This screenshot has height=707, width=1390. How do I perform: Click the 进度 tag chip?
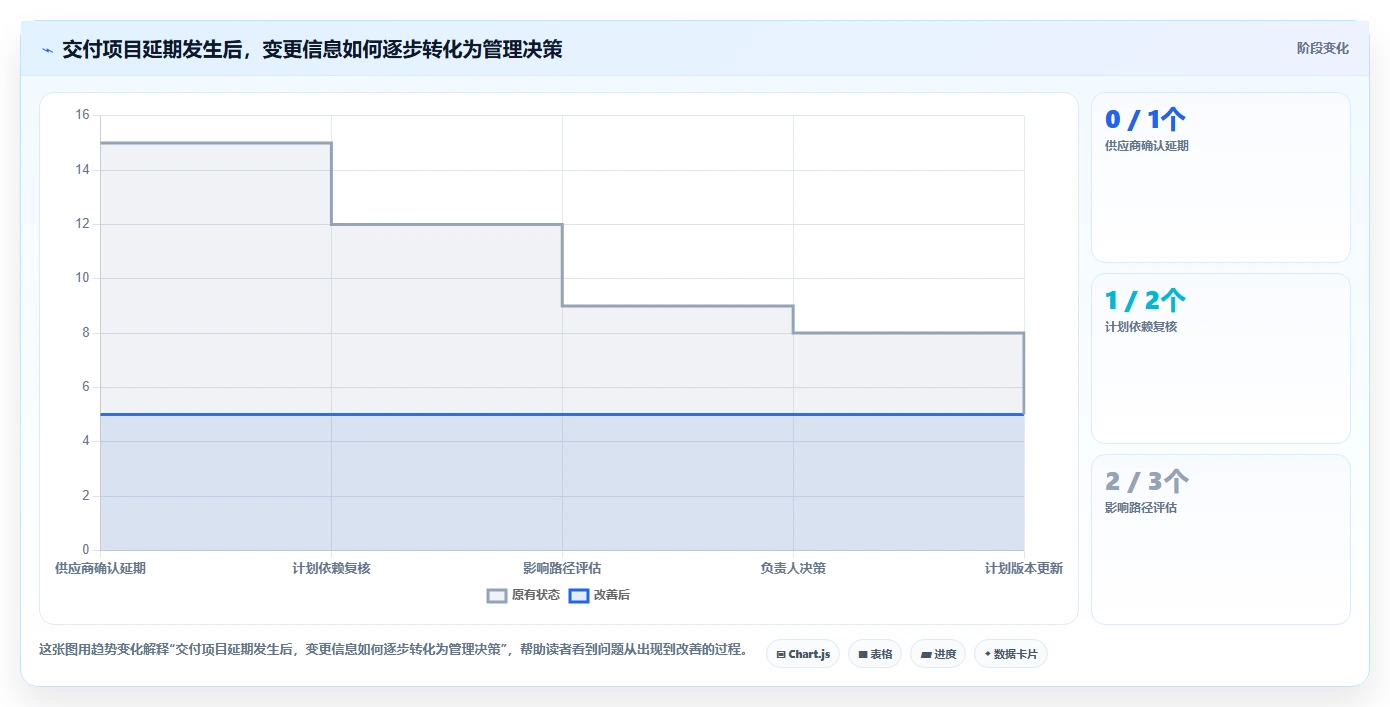tap(938, 654)
